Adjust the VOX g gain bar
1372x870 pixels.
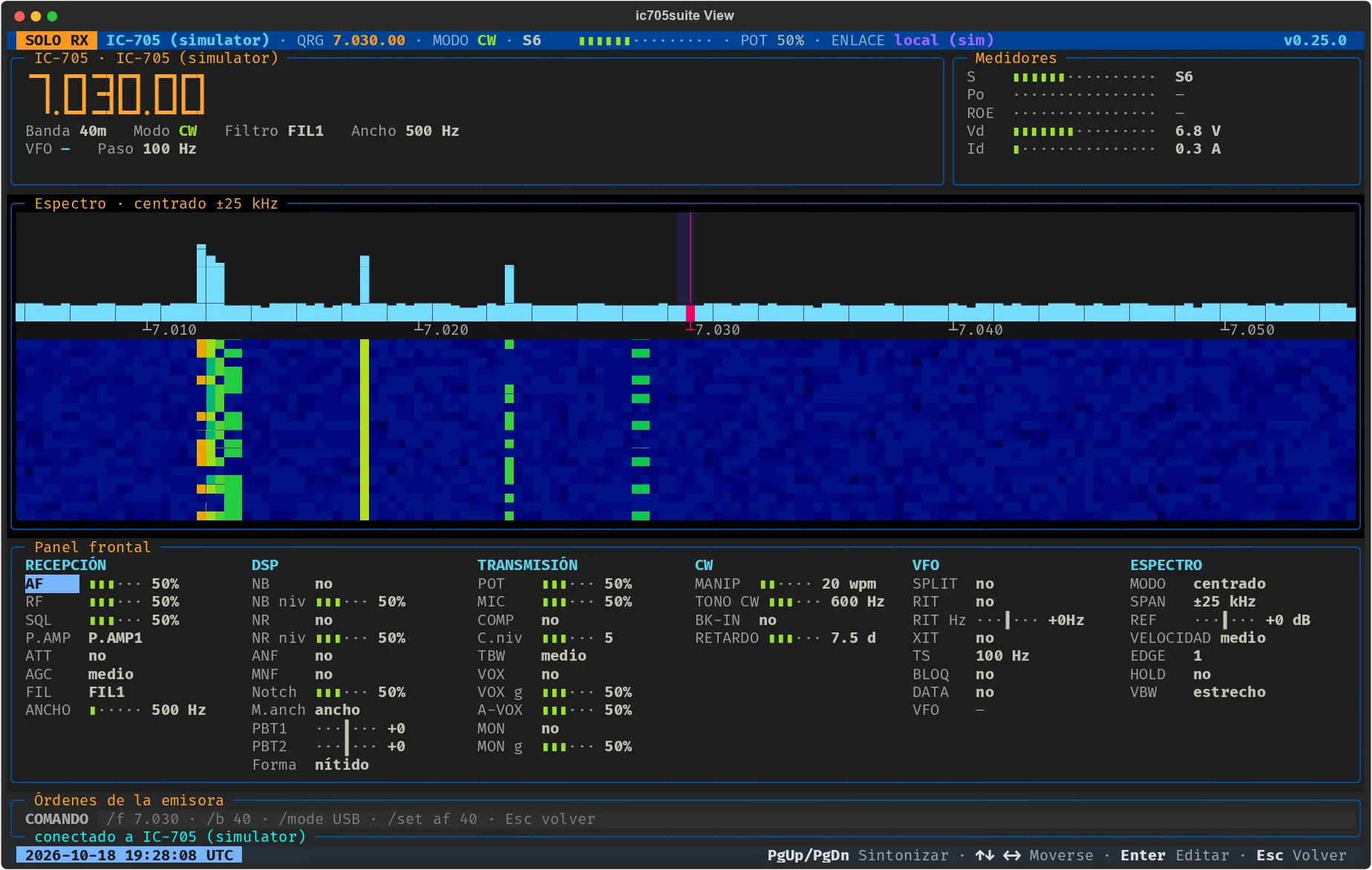568,692
